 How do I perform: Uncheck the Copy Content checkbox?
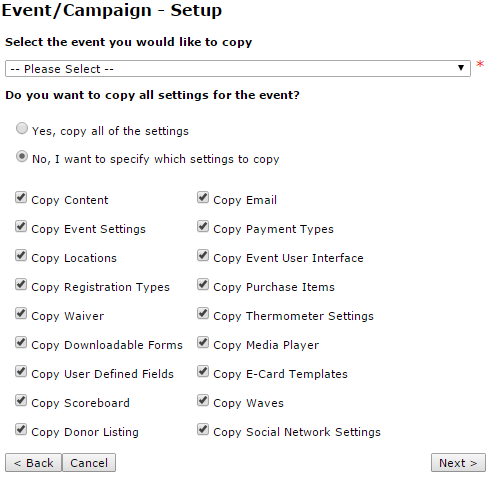[21, 197]
